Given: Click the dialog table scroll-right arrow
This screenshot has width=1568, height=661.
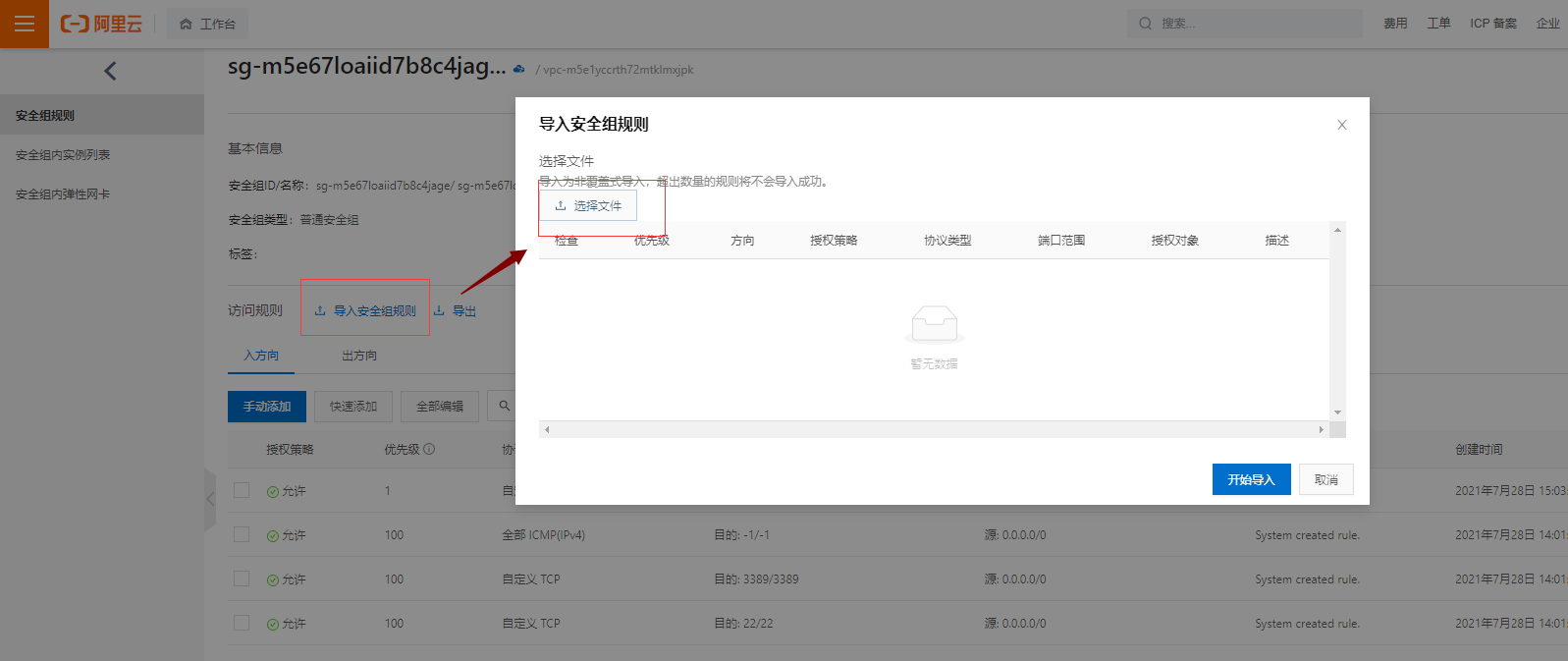Looking at the screenshot, I should coord(1321,429).
